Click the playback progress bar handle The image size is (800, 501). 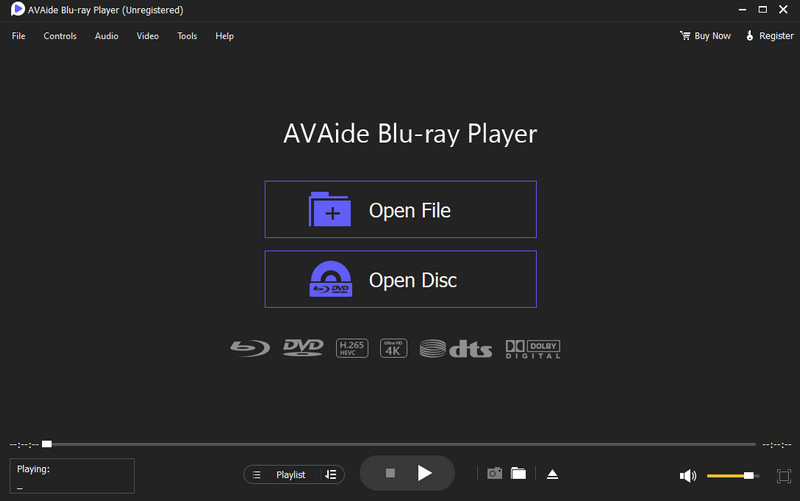pos(47,444)
